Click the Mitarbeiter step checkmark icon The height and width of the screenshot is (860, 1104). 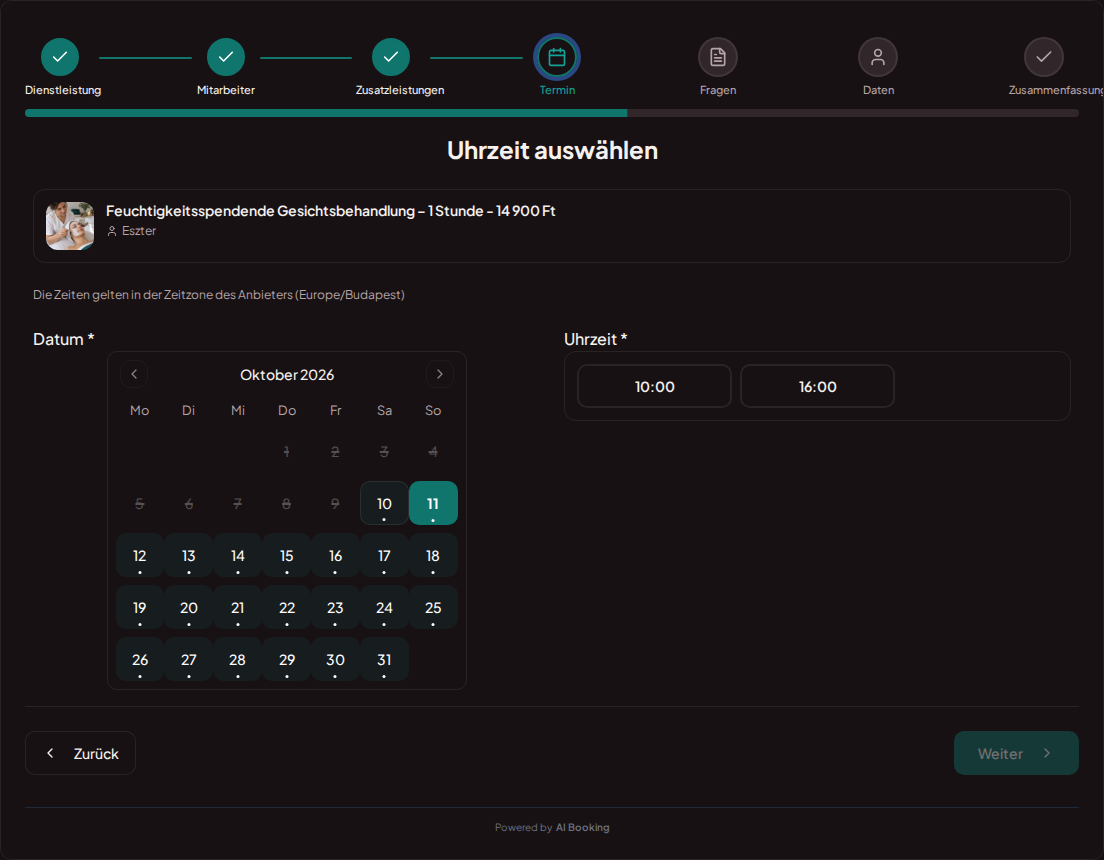[x=225, y=57]
